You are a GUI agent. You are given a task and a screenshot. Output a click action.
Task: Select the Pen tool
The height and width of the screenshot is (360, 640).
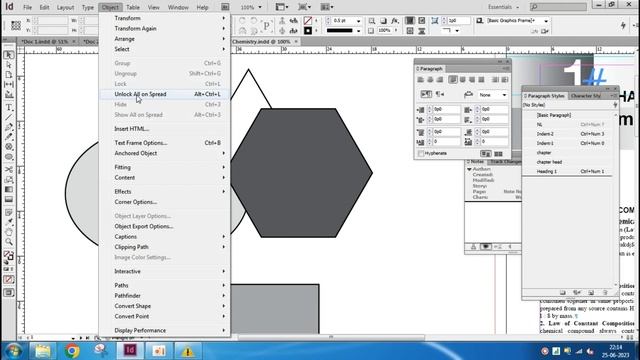coord(9,127)
